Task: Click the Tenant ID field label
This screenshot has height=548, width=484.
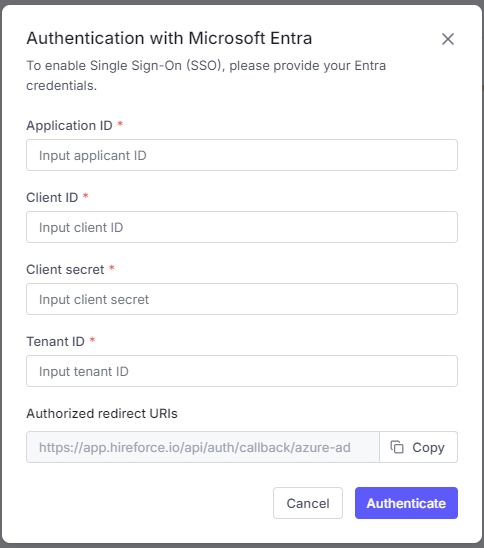Action: coord(56,341)
